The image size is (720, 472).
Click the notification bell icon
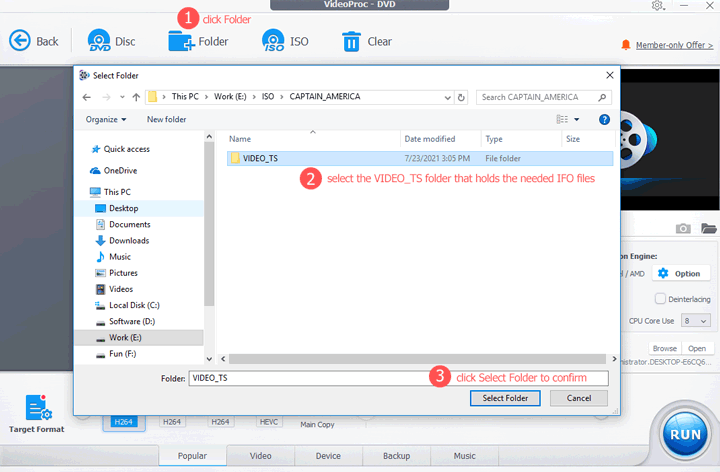click(x=625, y=45)
